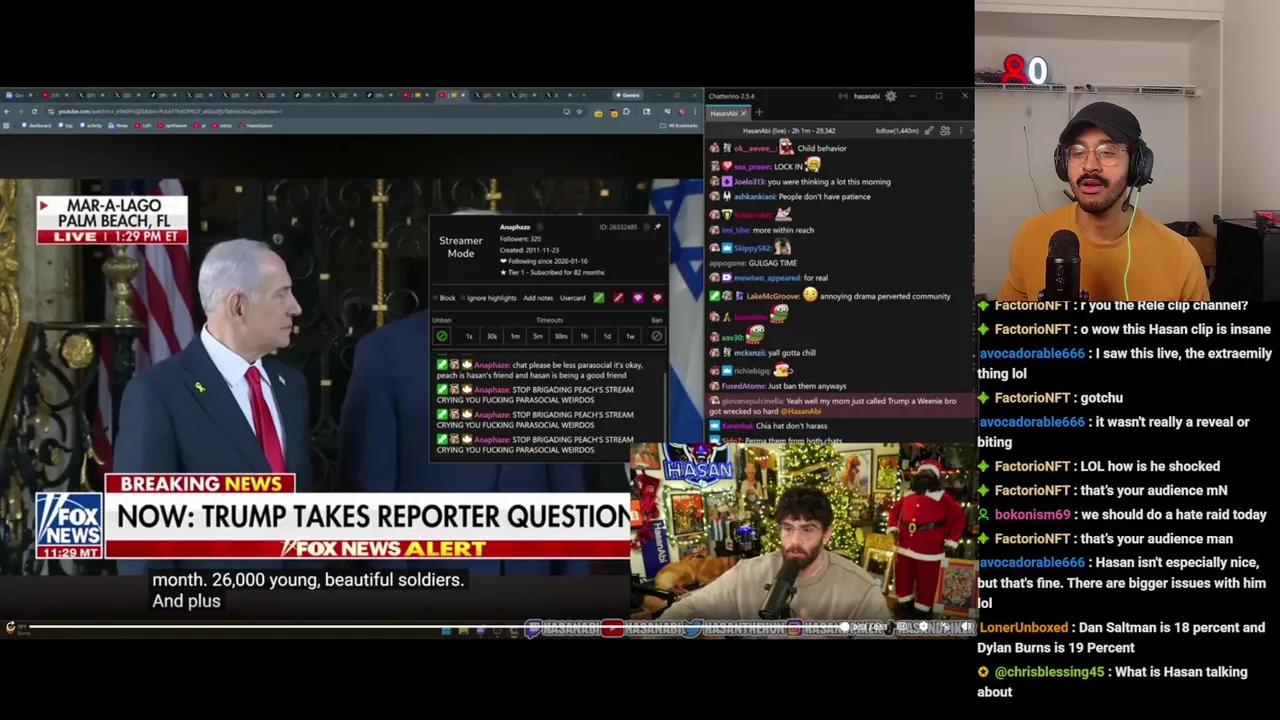This screenshot has width=1280, height=720.
Task: Apply 1m timeout to Anaphaze
Action: [515, 336]
